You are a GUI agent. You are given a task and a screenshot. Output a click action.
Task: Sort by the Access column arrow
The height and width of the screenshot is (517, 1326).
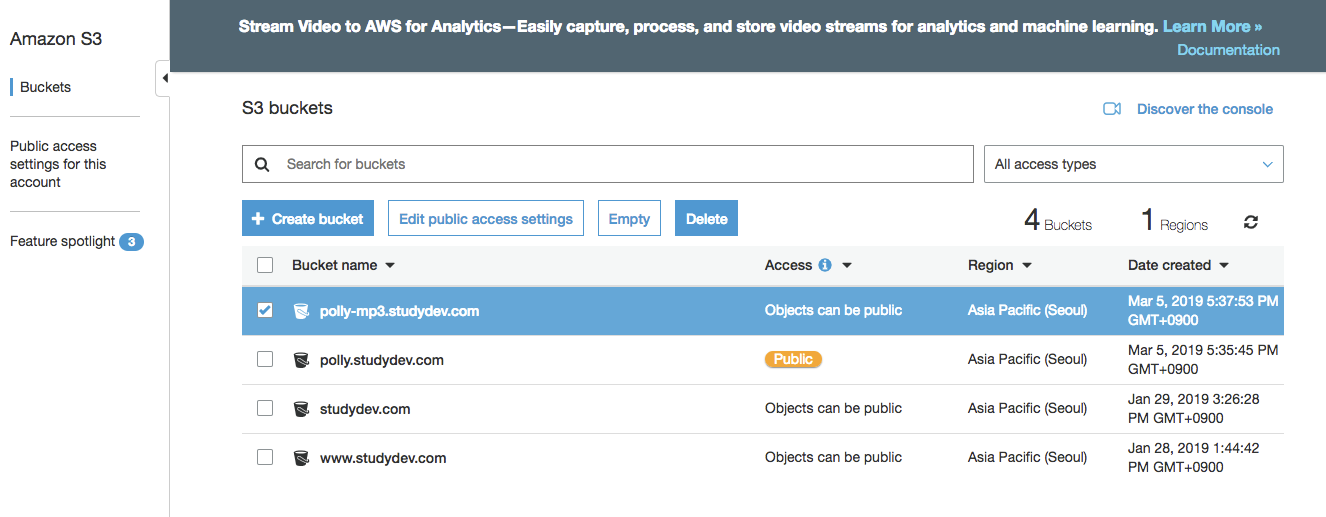pos(847,266)
